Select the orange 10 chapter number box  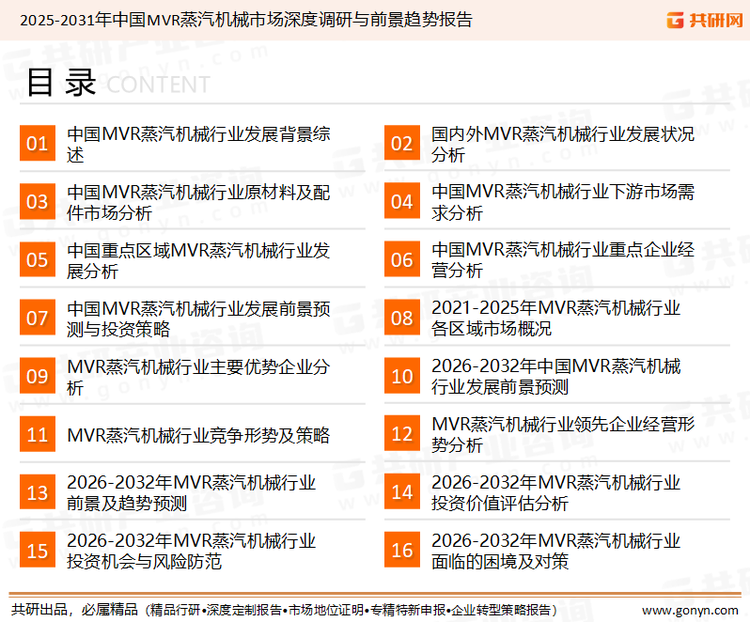pos(402,376)
